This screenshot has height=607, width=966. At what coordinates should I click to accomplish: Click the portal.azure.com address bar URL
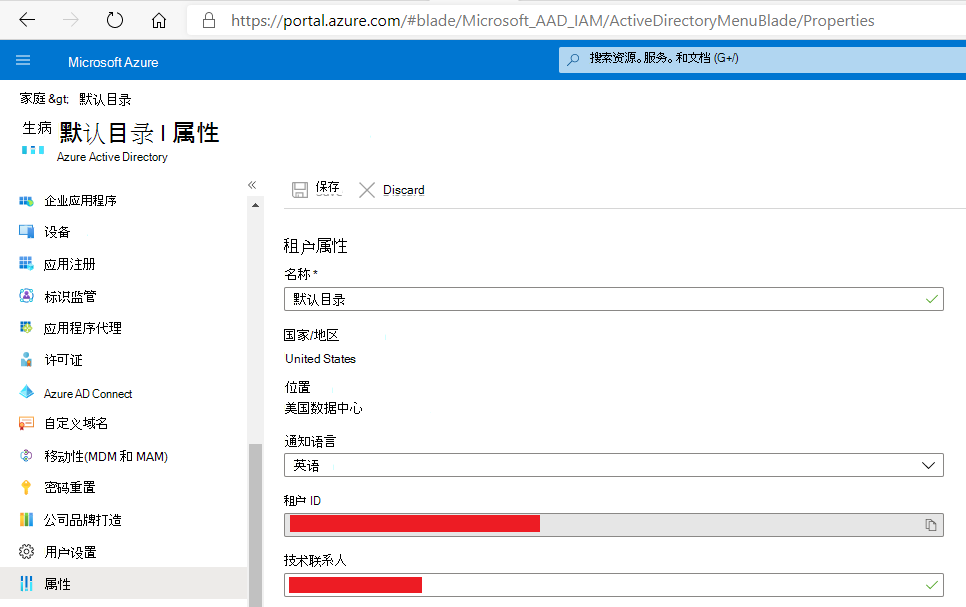point(552,21)
